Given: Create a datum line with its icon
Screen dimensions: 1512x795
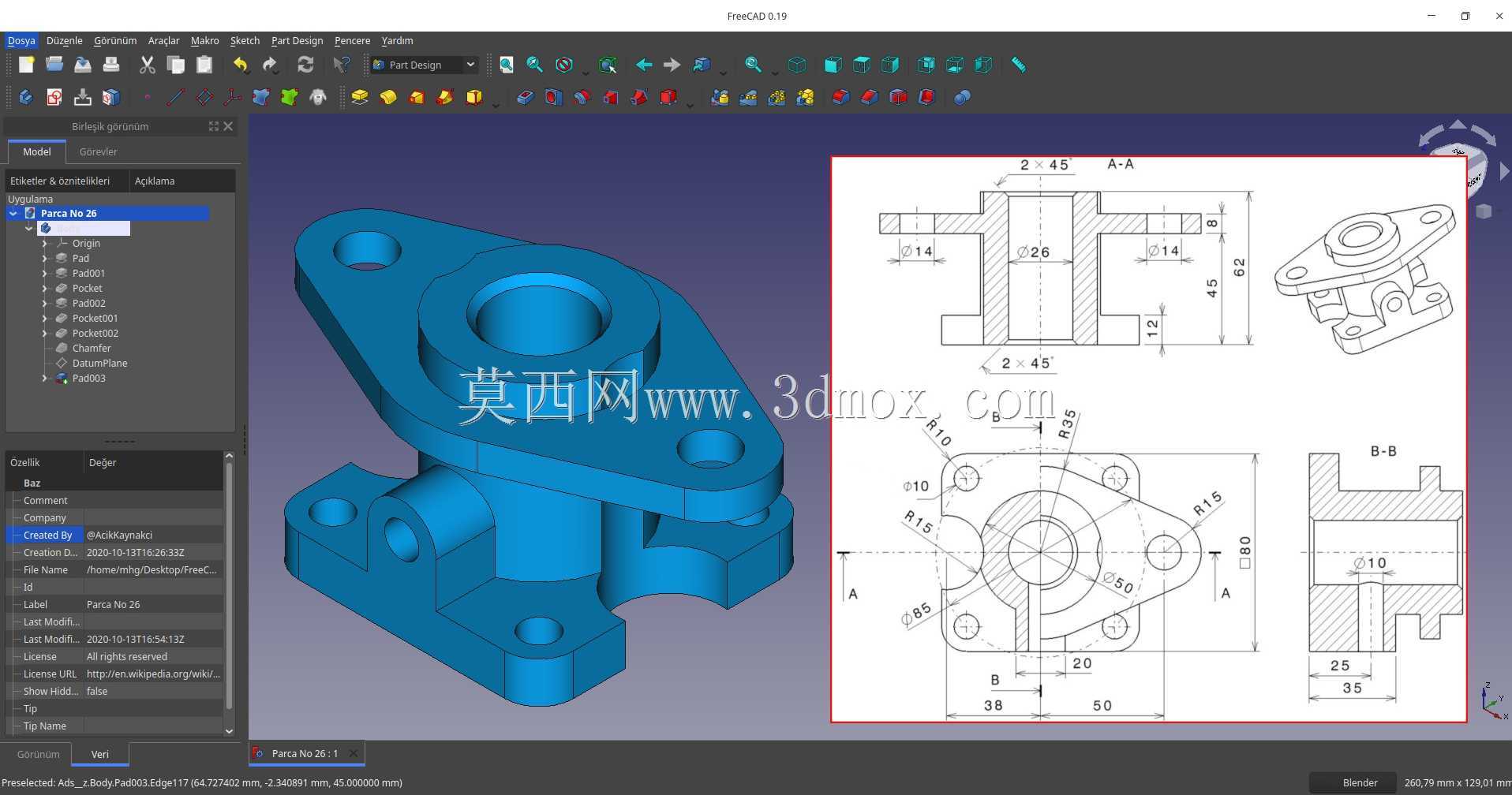Looking at the screenshot, I should pyautogui.click(x=176, y=97).
